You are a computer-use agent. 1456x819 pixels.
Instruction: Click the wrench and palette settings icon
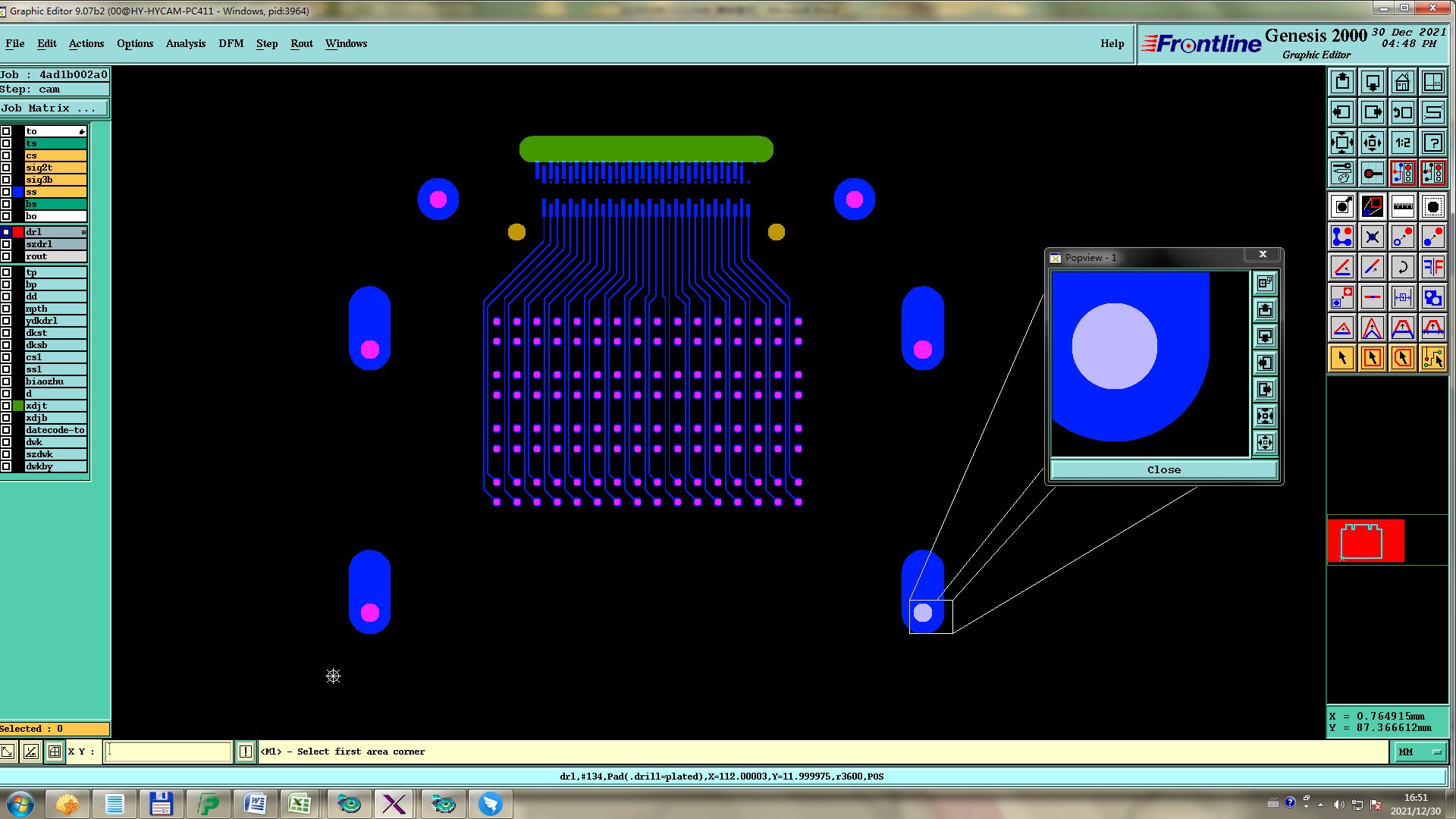coord(1341,173)
